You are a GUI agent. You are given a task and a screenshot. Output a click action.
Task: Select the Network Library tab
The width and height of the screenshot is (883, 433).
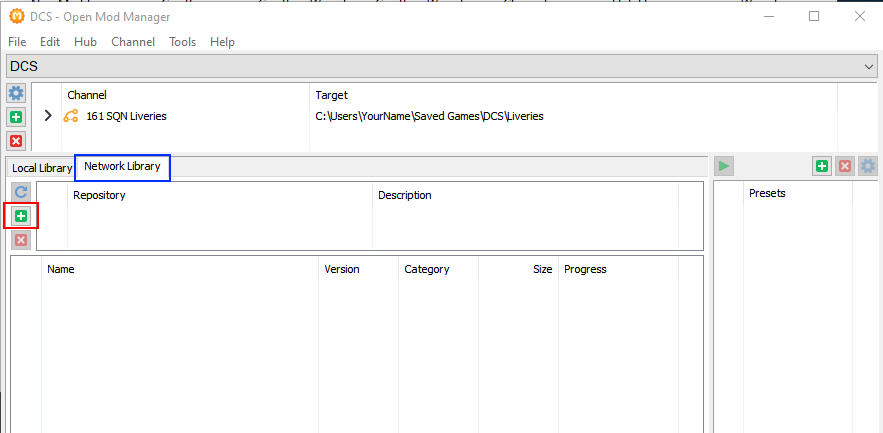(122, 167)
